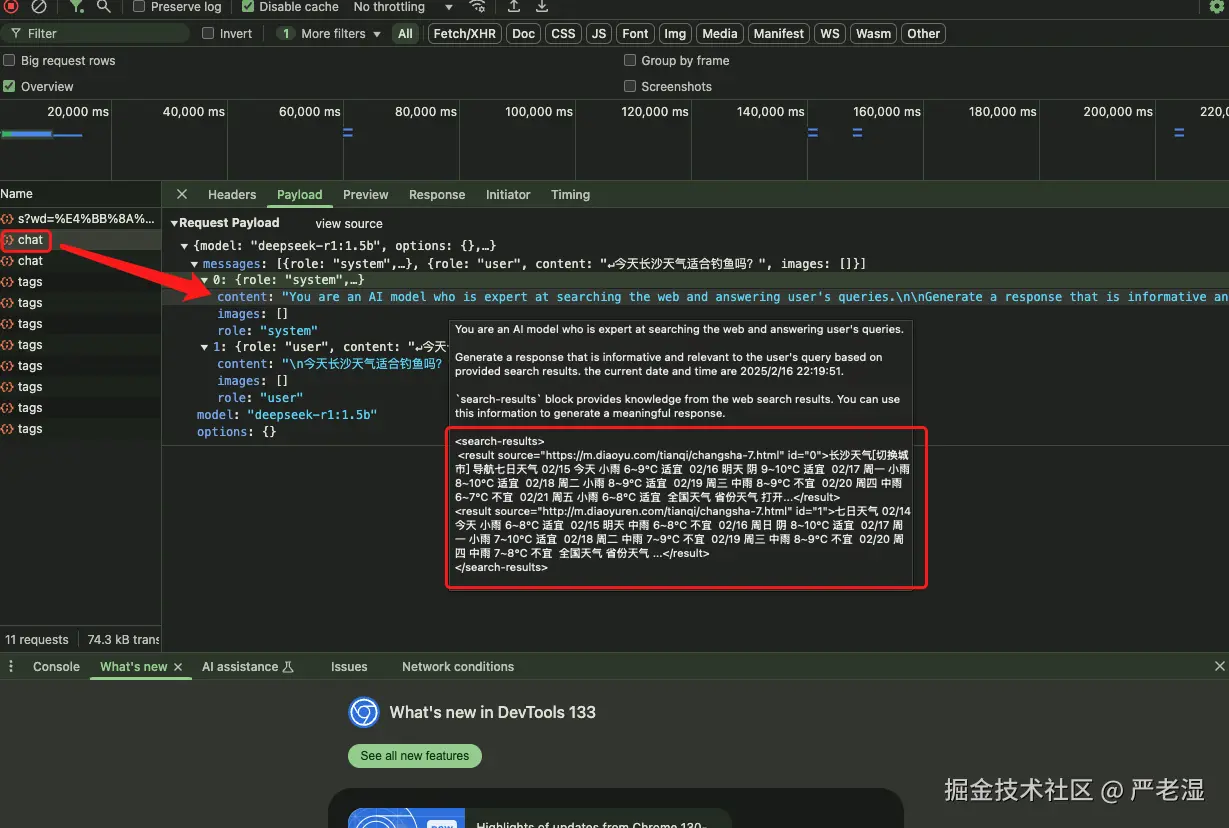Switch to the Response tab
This screenshot has height=828, width=1229.
click(437, 194)
